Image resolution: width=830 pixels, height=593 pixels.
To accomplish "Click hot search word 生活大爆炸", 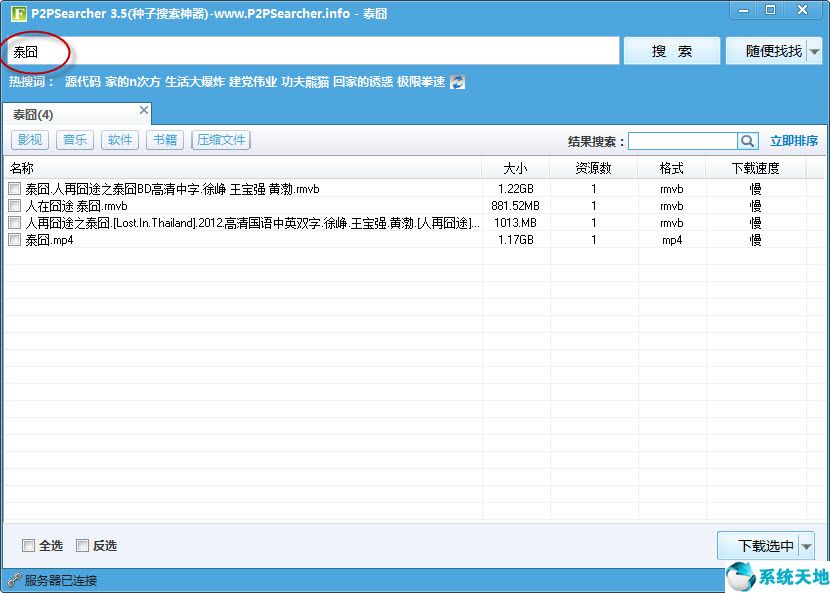I will 195,82.
